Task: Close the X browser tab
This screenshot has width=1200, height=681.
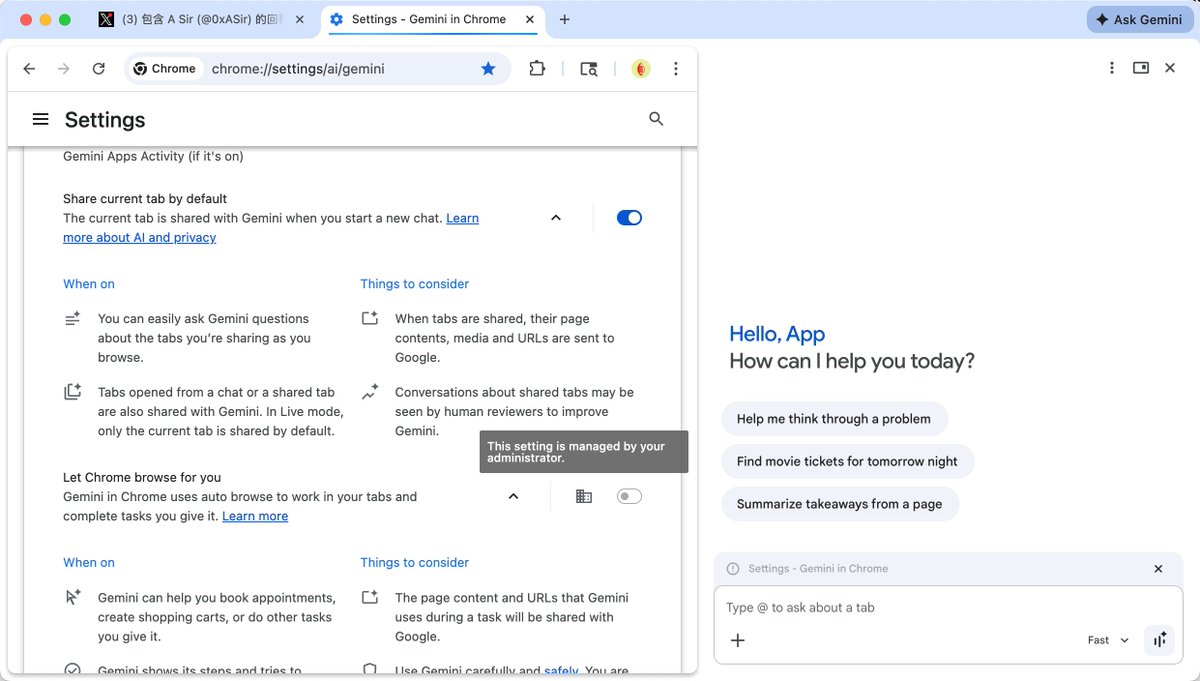Action: 299,19
